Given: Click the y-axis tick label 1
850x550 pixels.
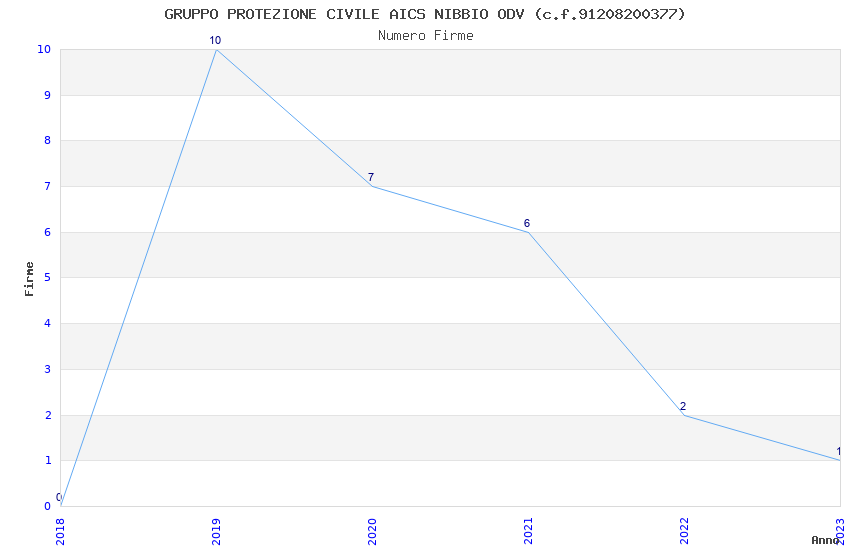Looking at the screenshot, I should point(48,461).
